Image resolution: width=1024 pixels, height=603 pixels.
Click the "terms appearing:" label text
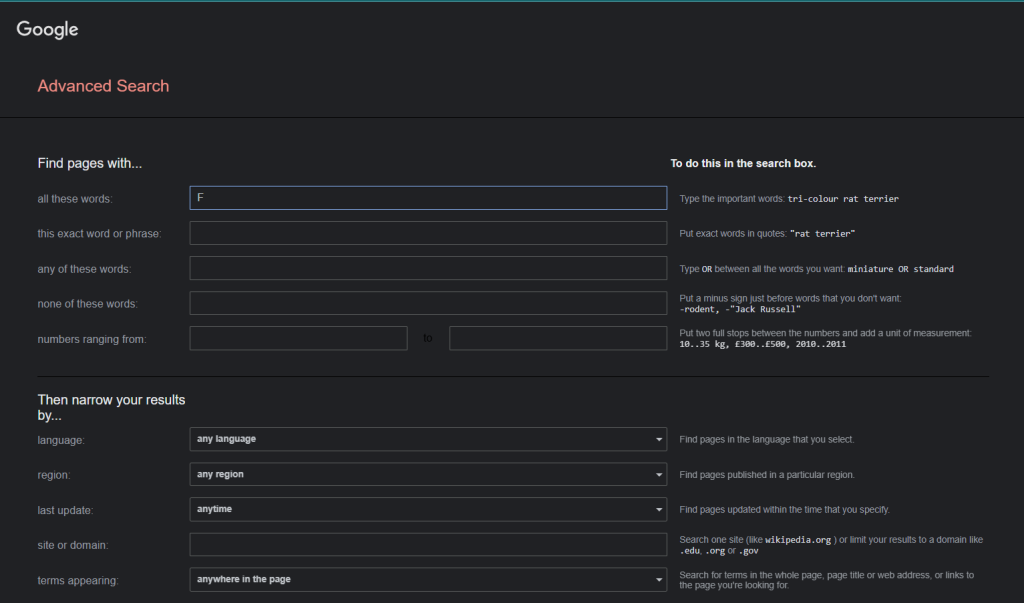coord(78,580)
